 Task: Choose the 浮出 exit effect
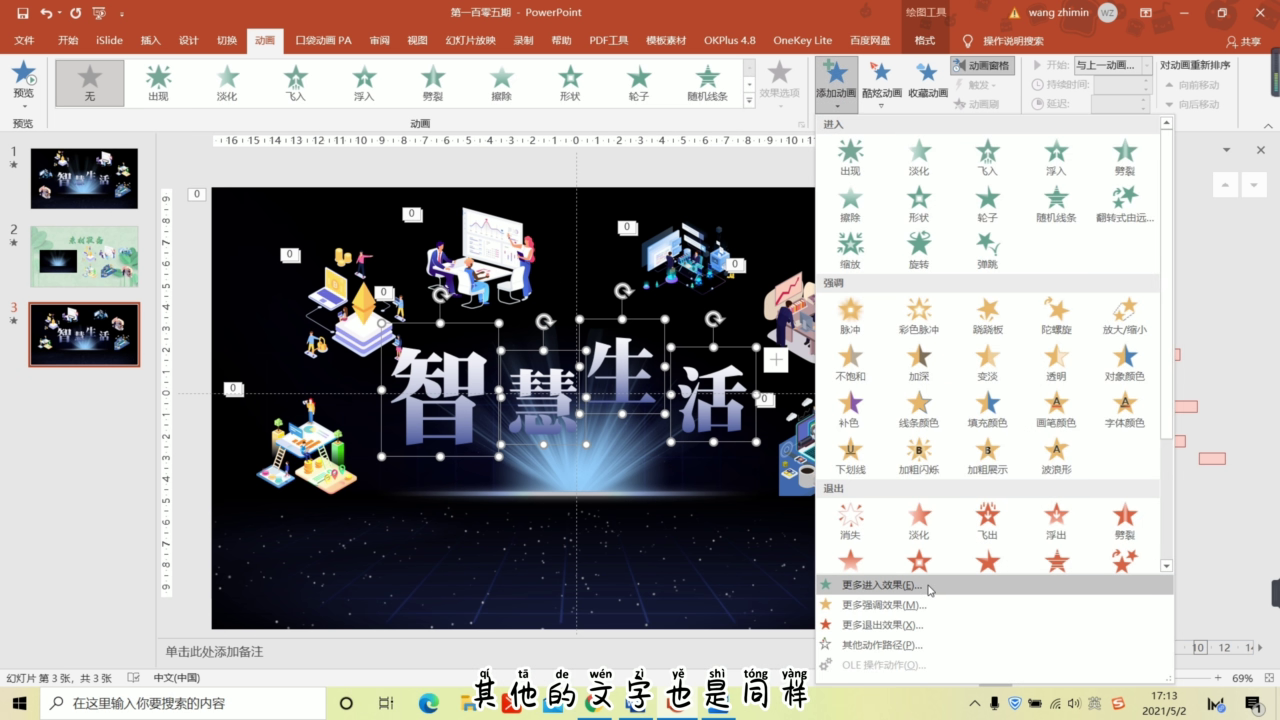[x=1056, y=522]
